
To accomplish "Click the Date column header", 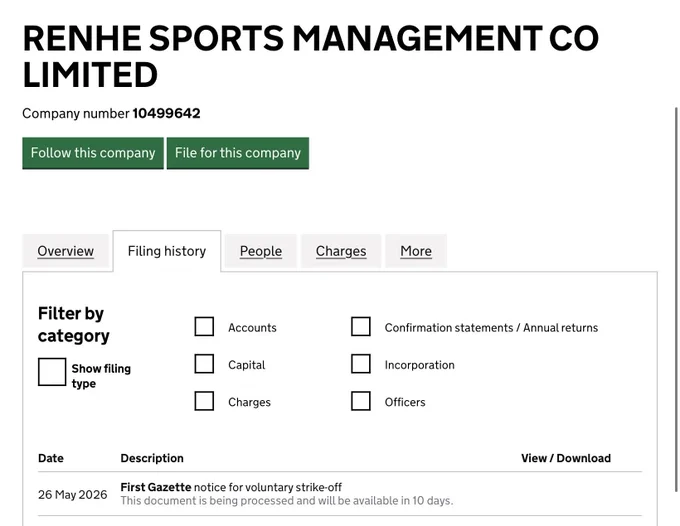I will click(x=51, y=458).
